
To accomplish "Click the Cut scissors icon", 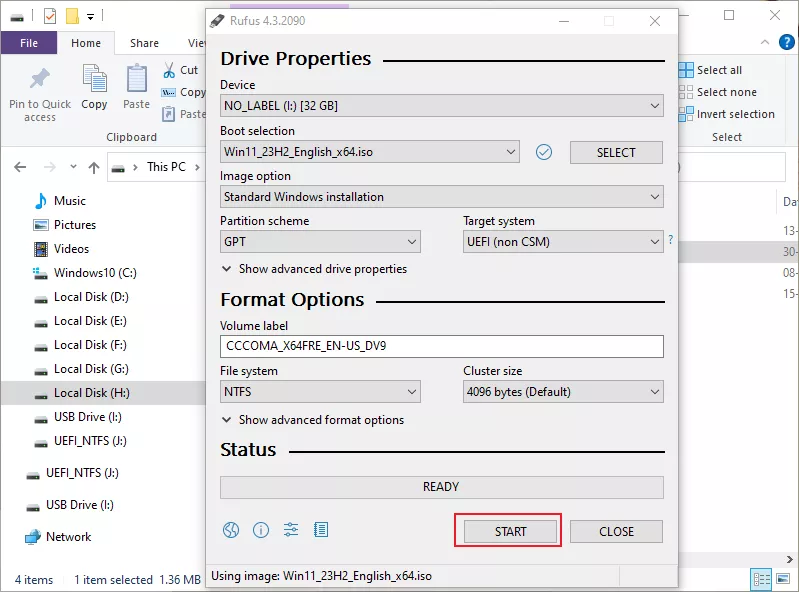I will [169, 70].
